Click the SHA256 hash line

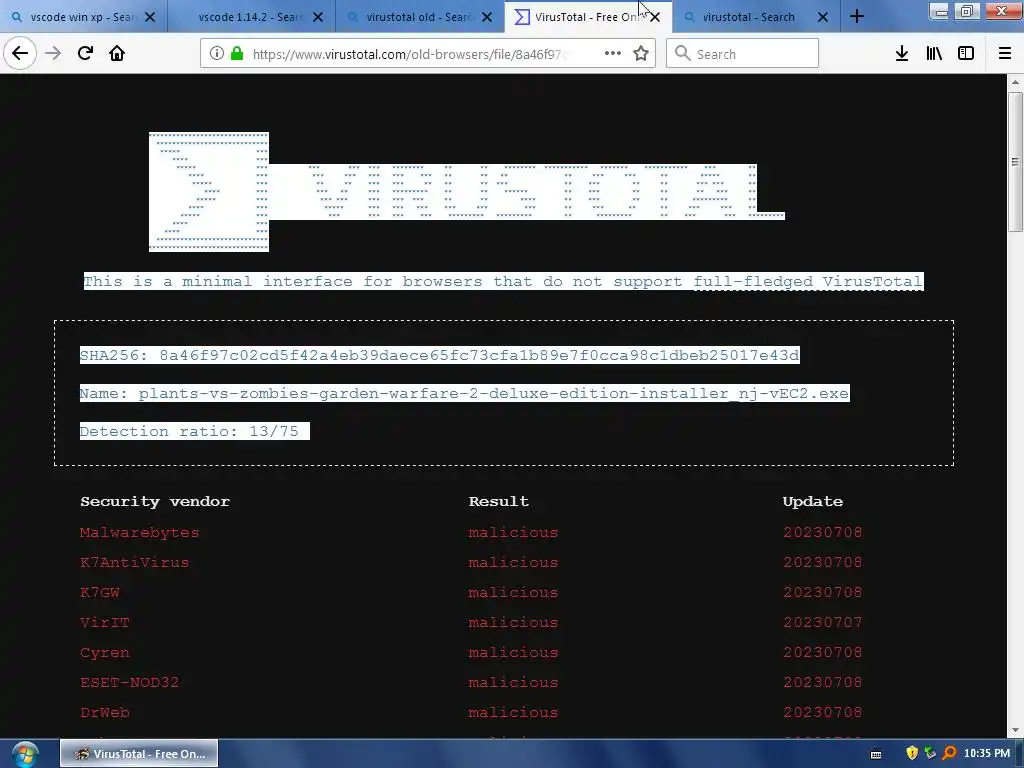(440, 355)
